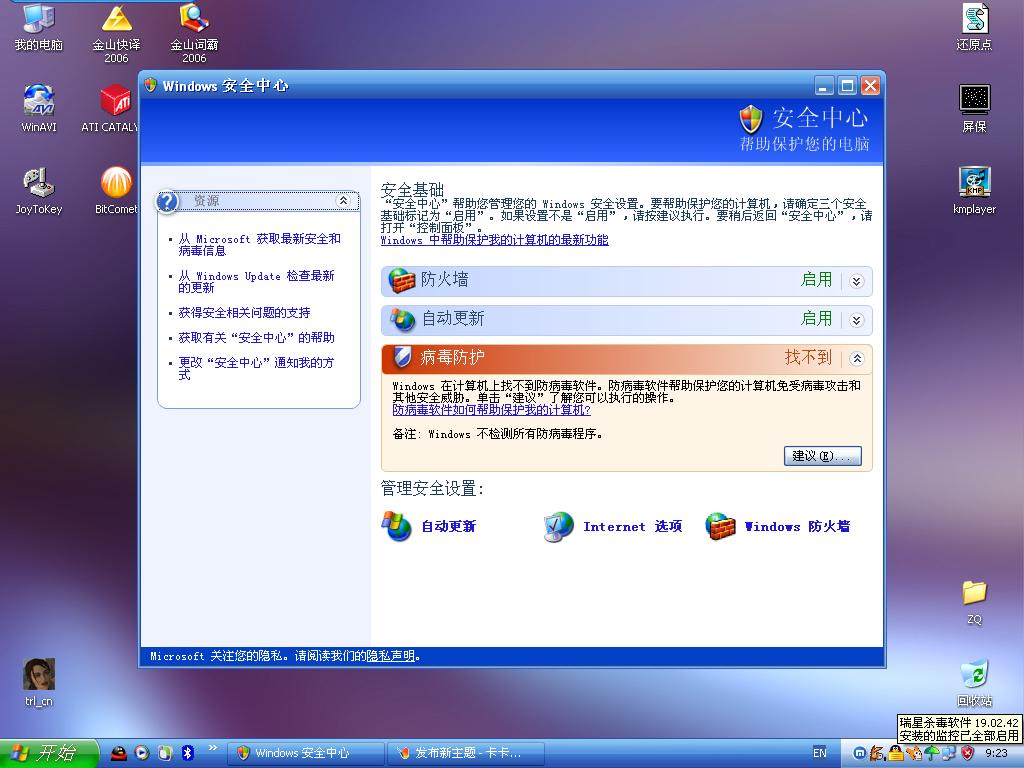Select the 还原点 desktop icon
The width and height of the screenshot is (1024, 768).
pos(974,27)
